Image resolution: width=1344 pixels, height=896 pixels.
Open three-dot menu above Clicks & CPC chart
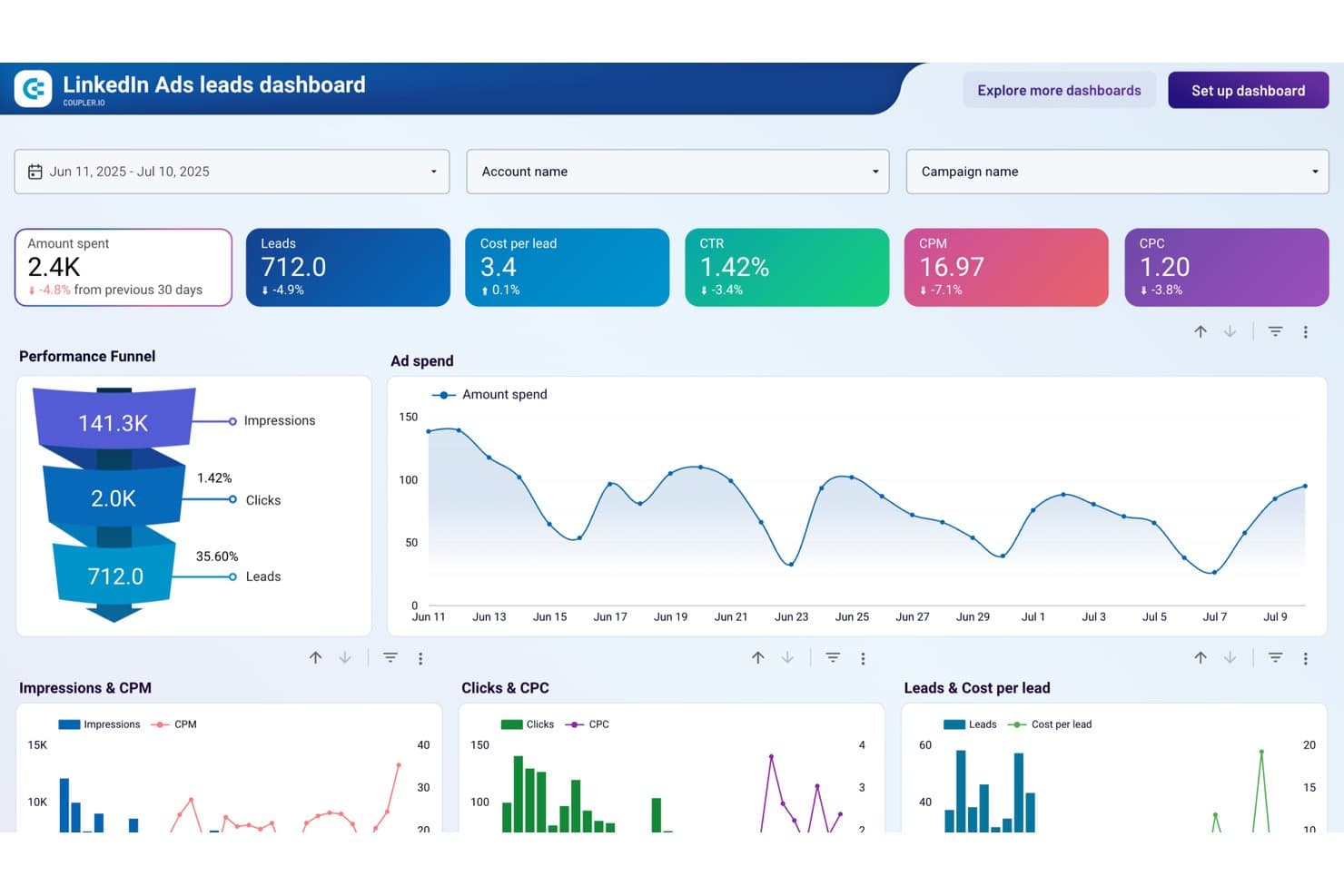(863, 658)
